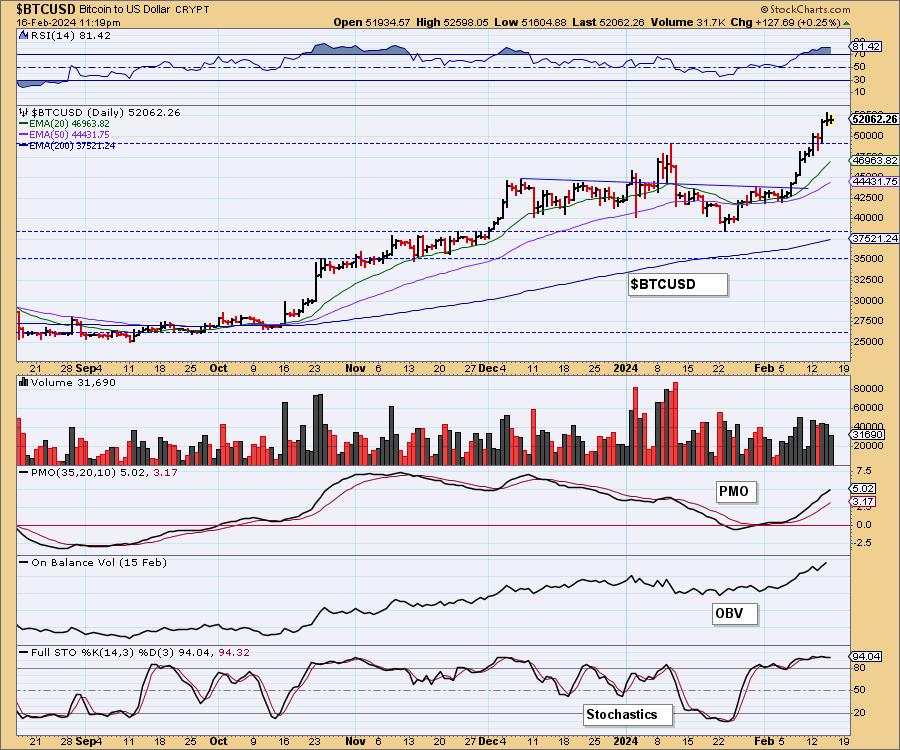Click the Feb label on the bottom date axis

pos(764,741)
